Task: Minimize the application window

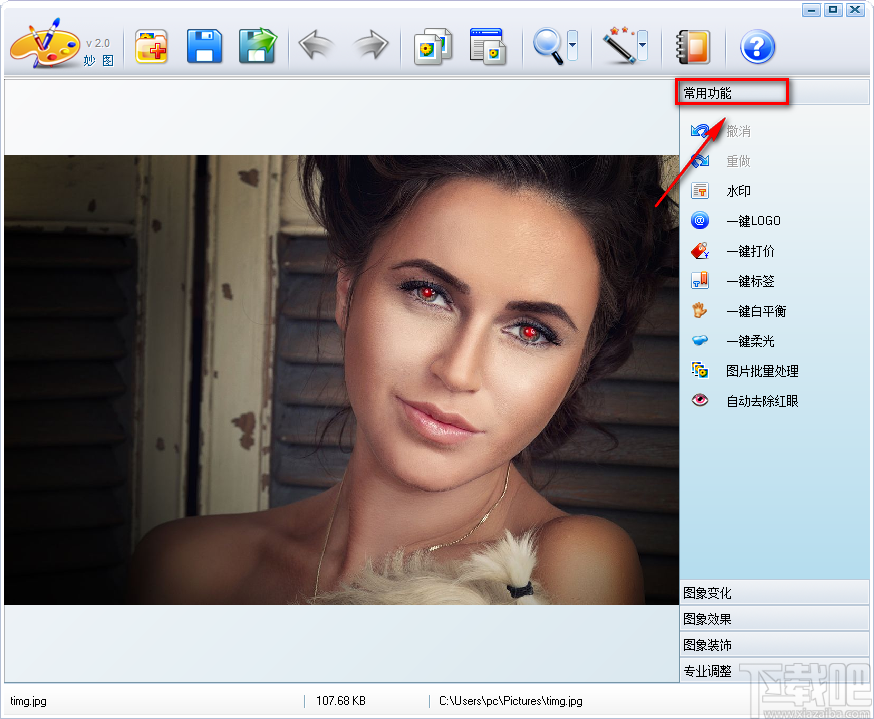Action: click(x=811, y=10)
